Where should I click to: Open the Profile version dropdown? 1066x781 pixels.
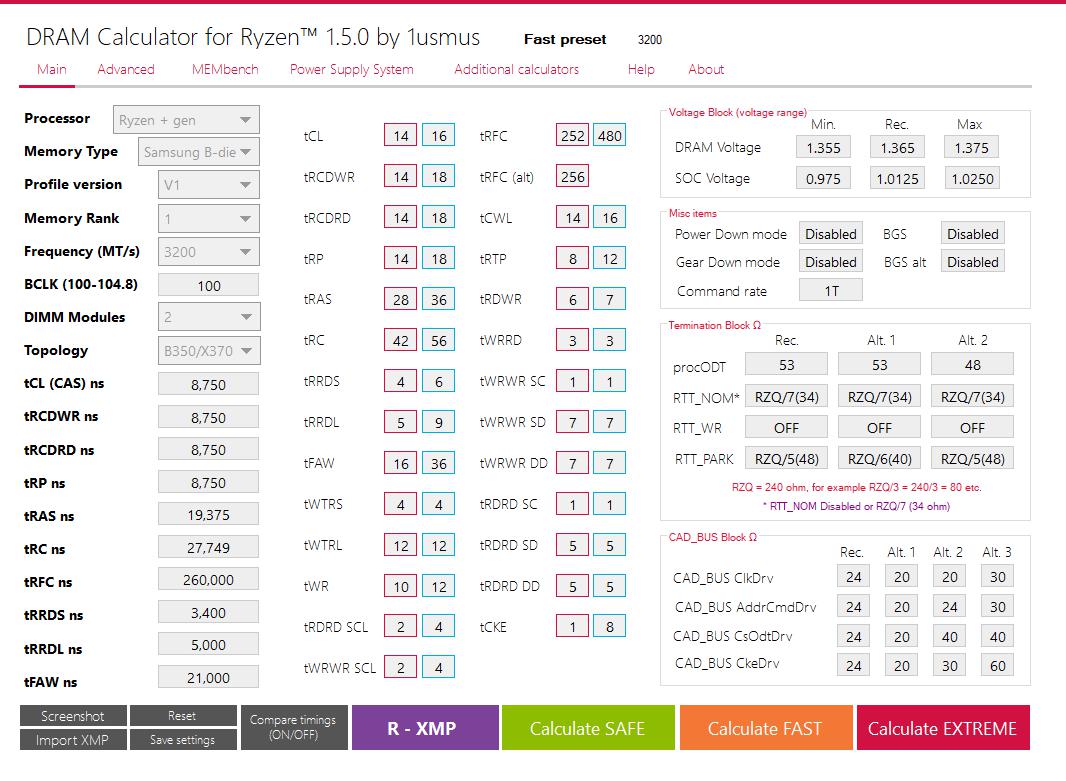click(x=209, y=185)
